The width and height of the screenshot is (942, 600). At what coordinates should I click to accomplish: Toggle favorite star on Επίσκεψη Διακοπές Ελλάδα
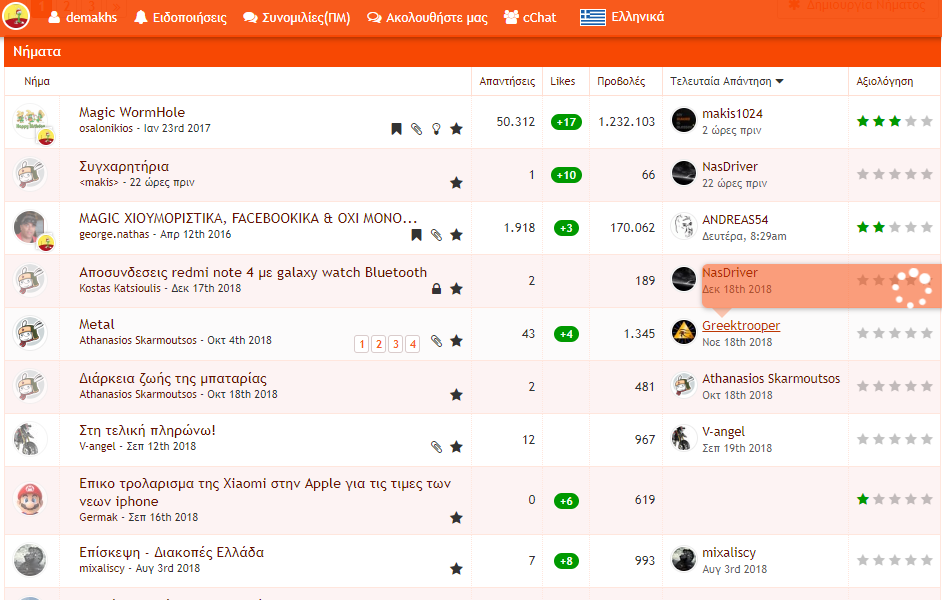click(457, 569)
